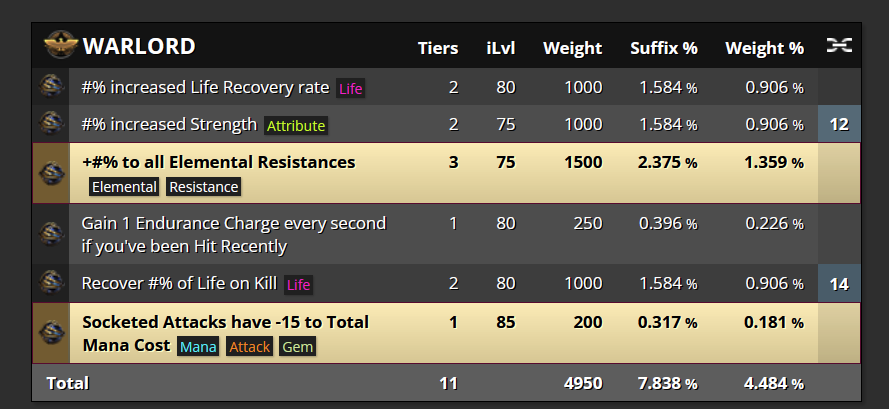Click orb icon beside Recover Life on Kill
Screen dimensions: 889x409
(51, 283)
